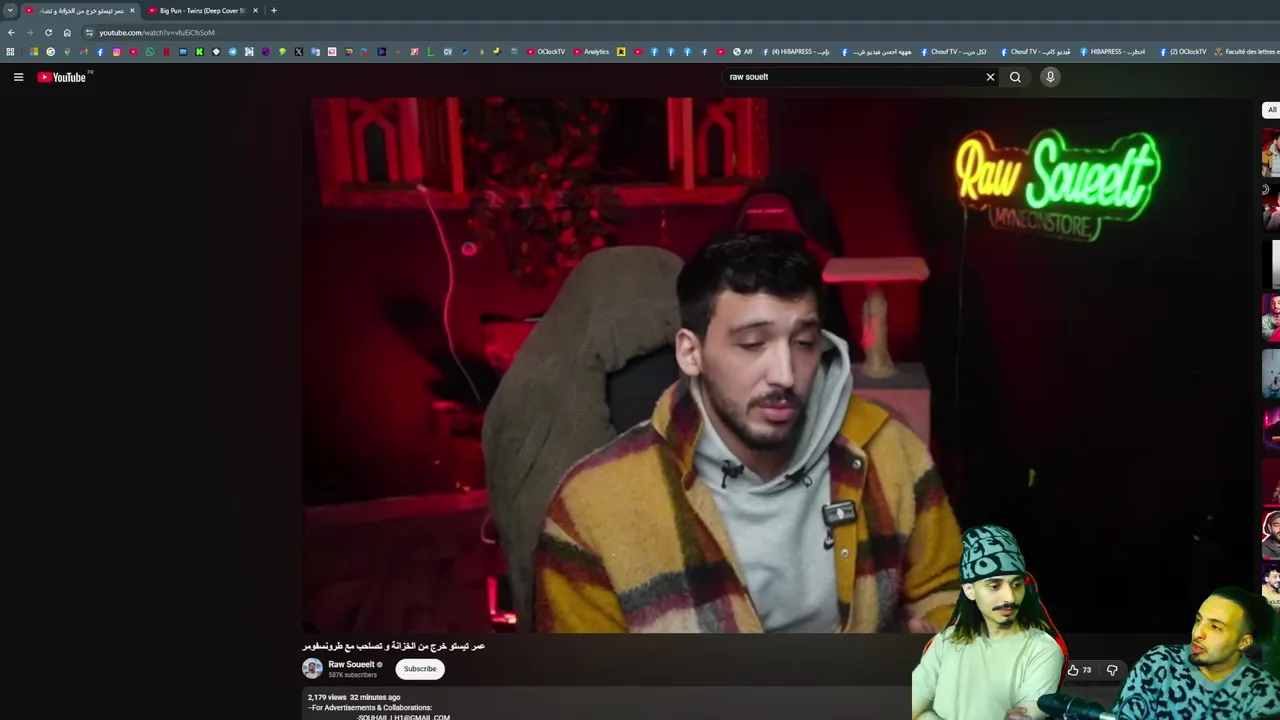Close the Big Pun - Twinz tab
The height and width of the screenshot is (720, 1280).
click(255, 11)
